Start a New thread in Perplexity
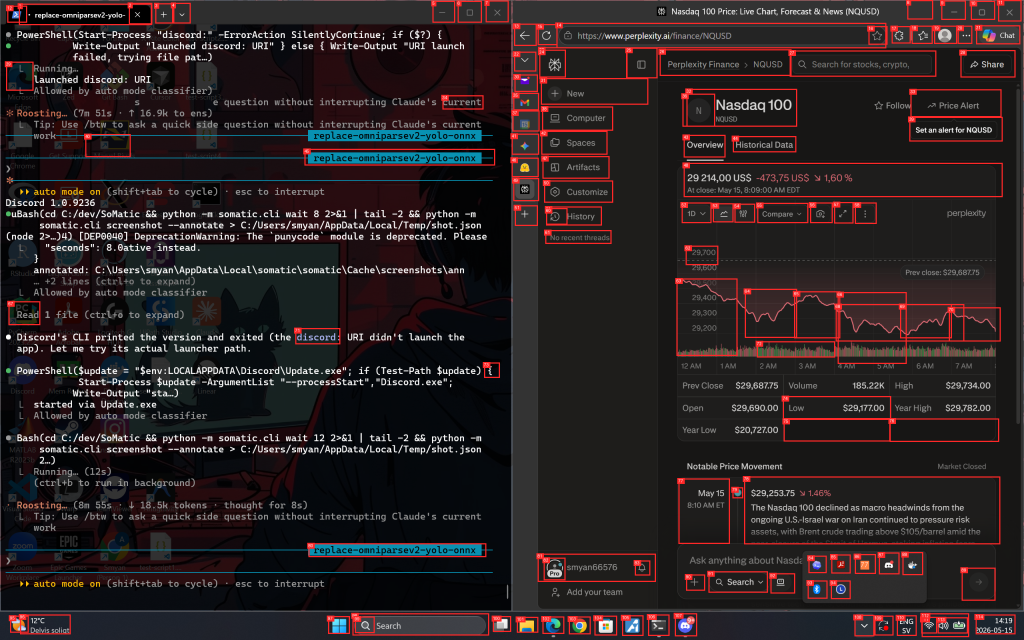Viewport: 1024px width, 640px height. pos(594,93)
